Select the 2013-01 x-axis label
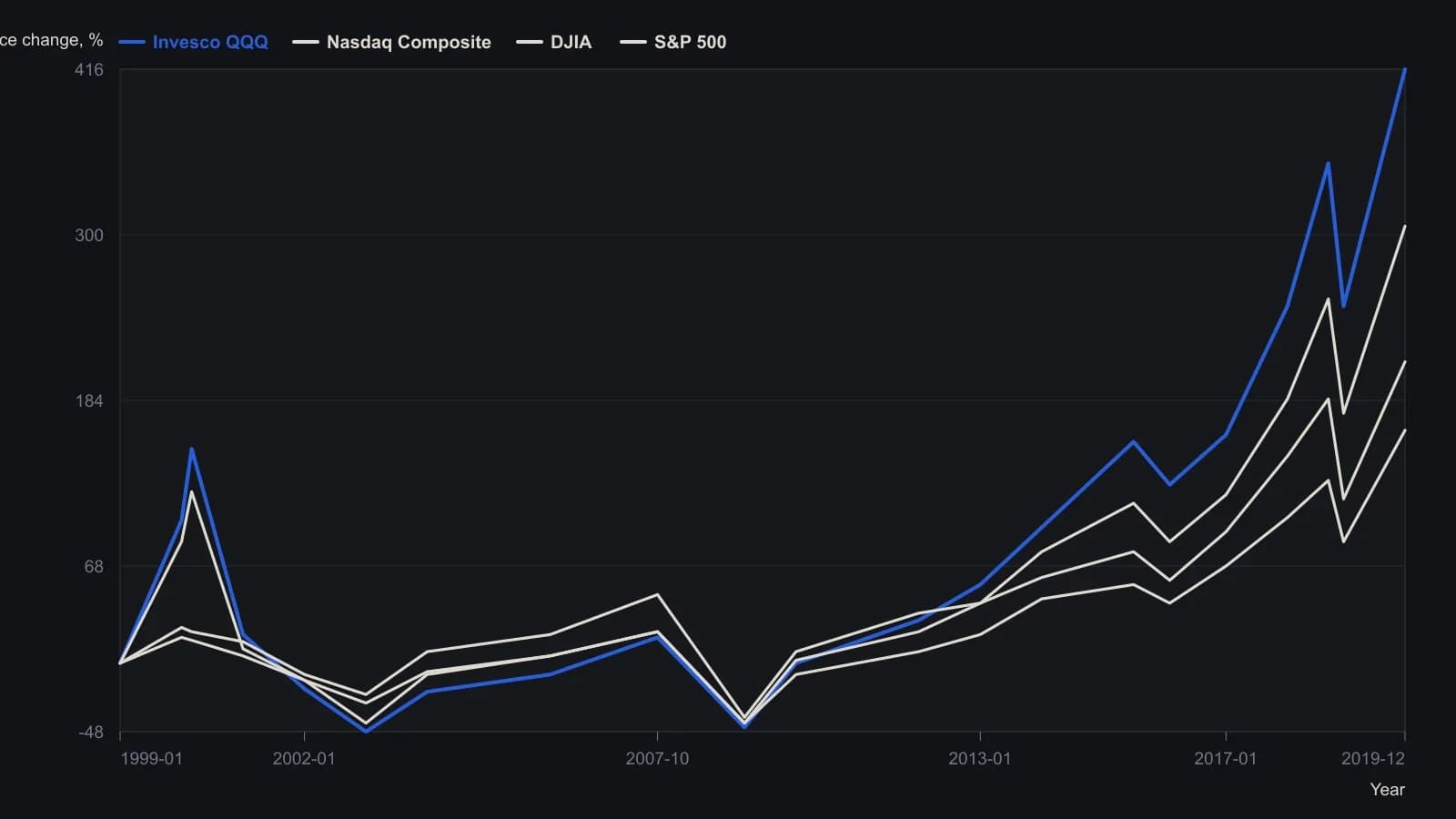1456x819 pixels. pyautogui.click(x=979, y=759)
